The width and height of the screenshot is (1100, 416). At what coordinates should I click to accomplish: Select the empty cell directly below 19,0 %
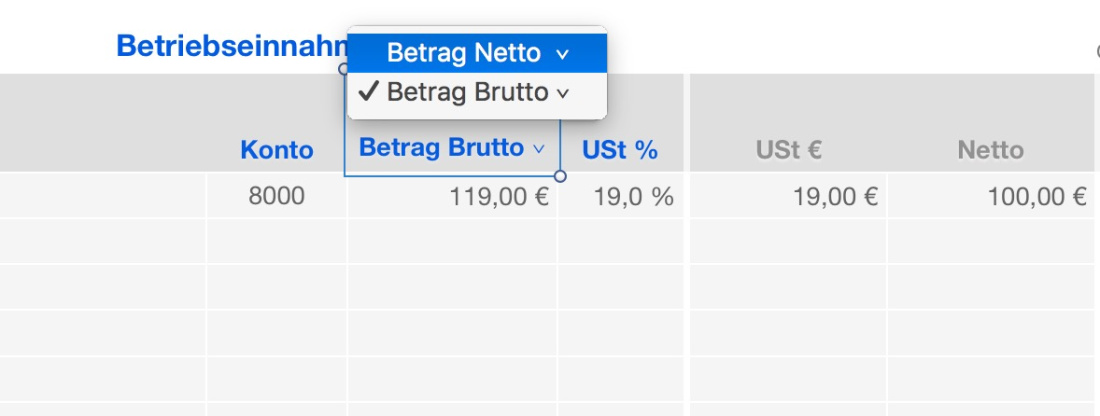pyautogui.click(x=623, y=241)
